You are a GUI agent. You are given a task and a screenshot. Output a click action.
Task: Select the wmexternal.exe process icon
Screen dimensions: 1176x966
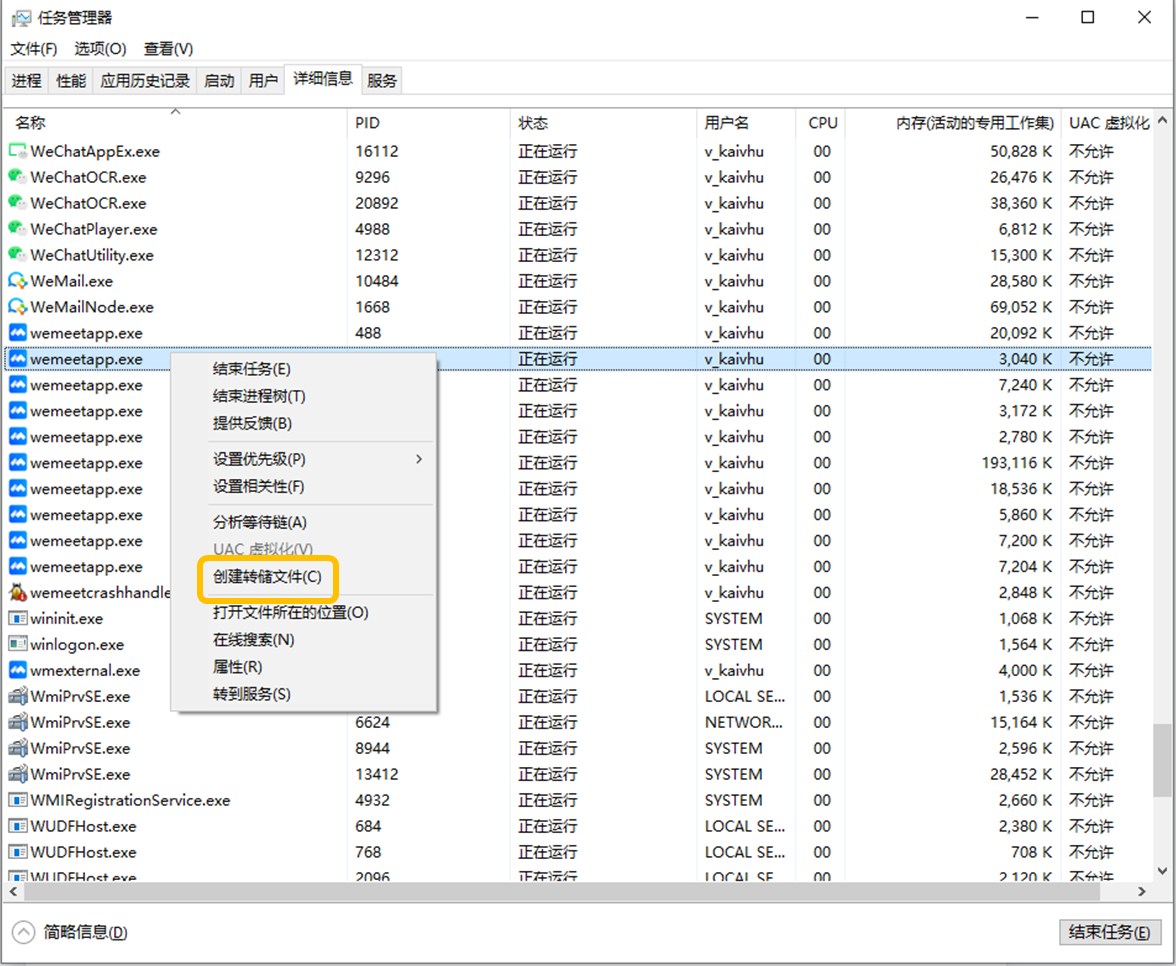pyautogui.click(x=17, y=670)
